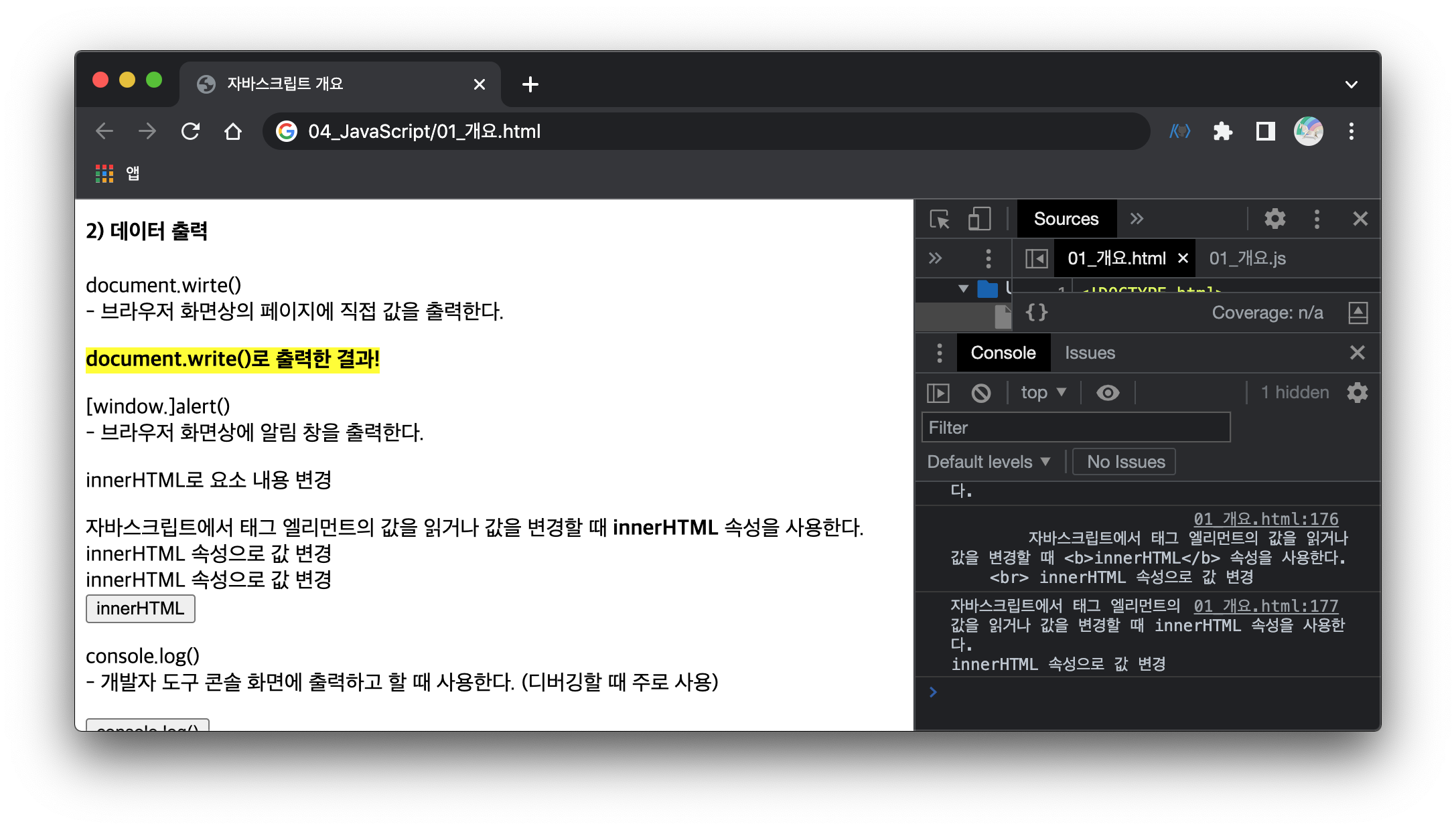Hide the Sources navigator pane
The width and height of the screenshot is (1456, 830).
(x=1036, y=258)
